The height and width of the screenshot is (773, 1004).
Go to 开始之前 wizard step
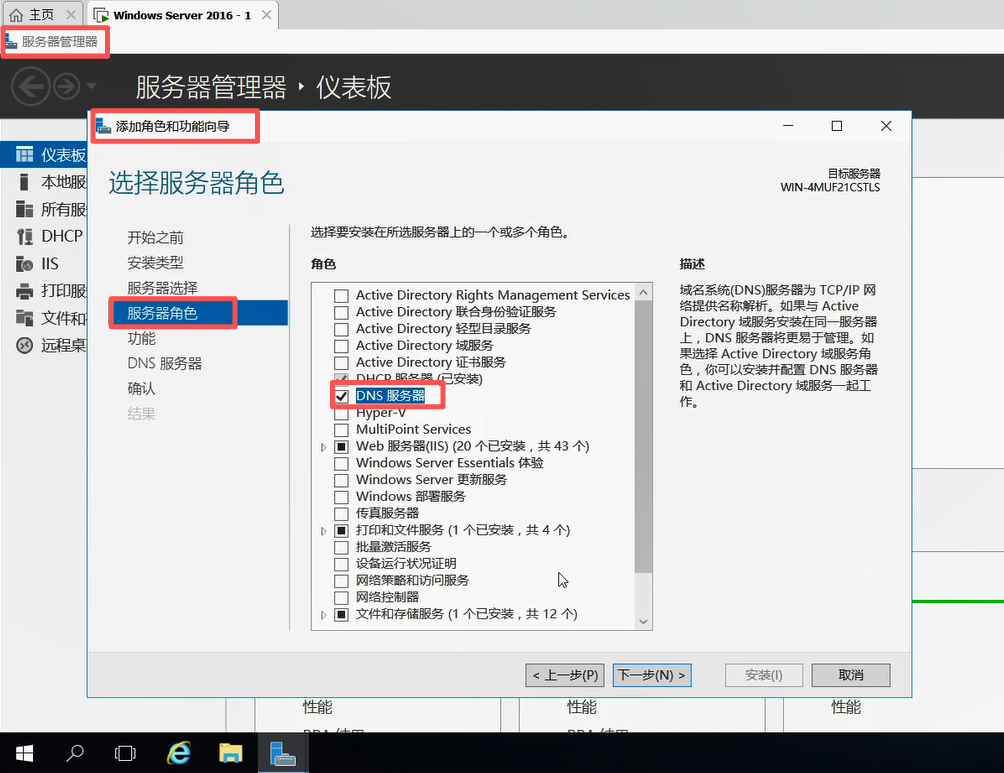point(155,238)
